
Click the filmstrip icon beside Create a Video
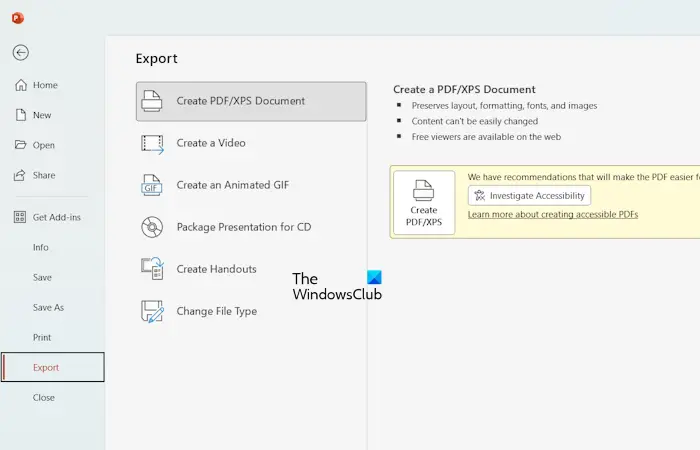[x=153, y=144]
